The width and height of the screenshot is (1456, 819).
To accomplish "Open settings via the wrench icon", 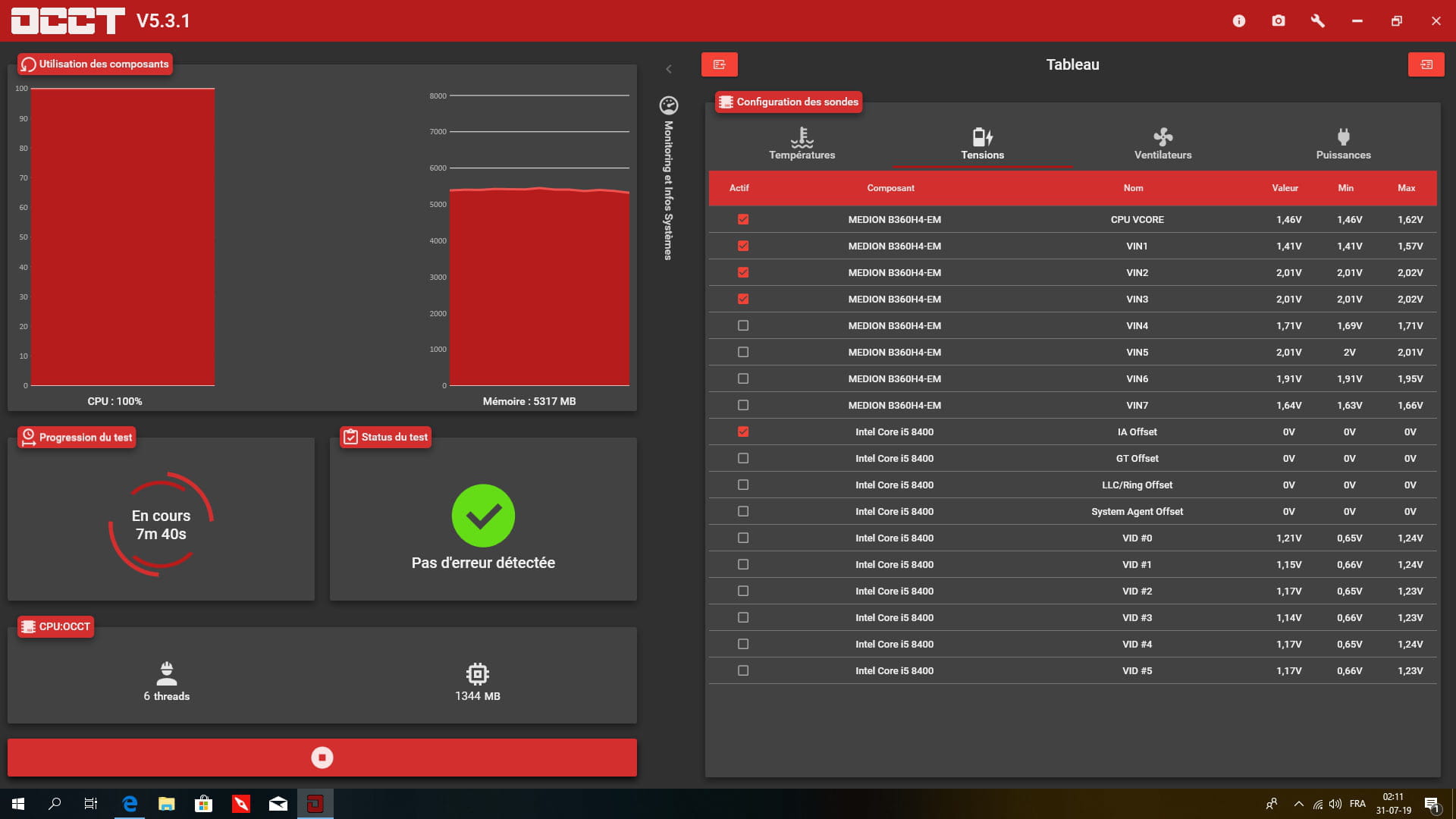I will tap(1318, 21).
